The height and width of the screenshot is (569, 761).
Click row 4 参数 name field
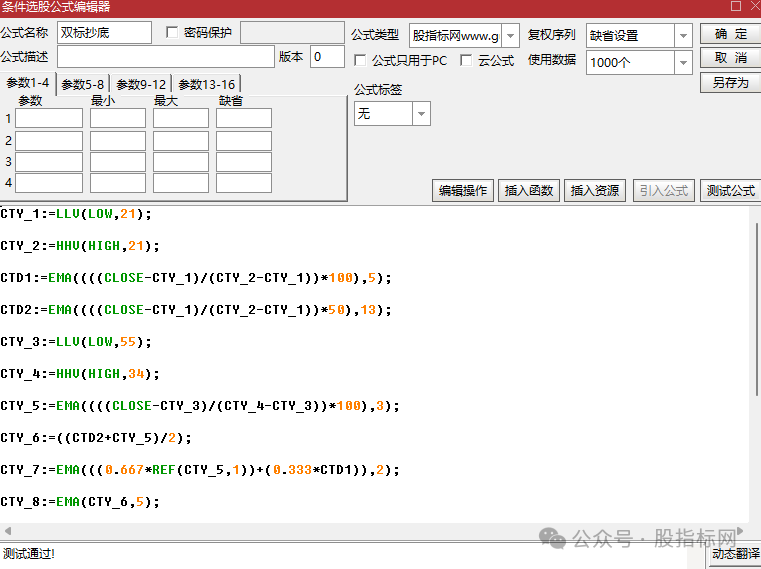49,183
